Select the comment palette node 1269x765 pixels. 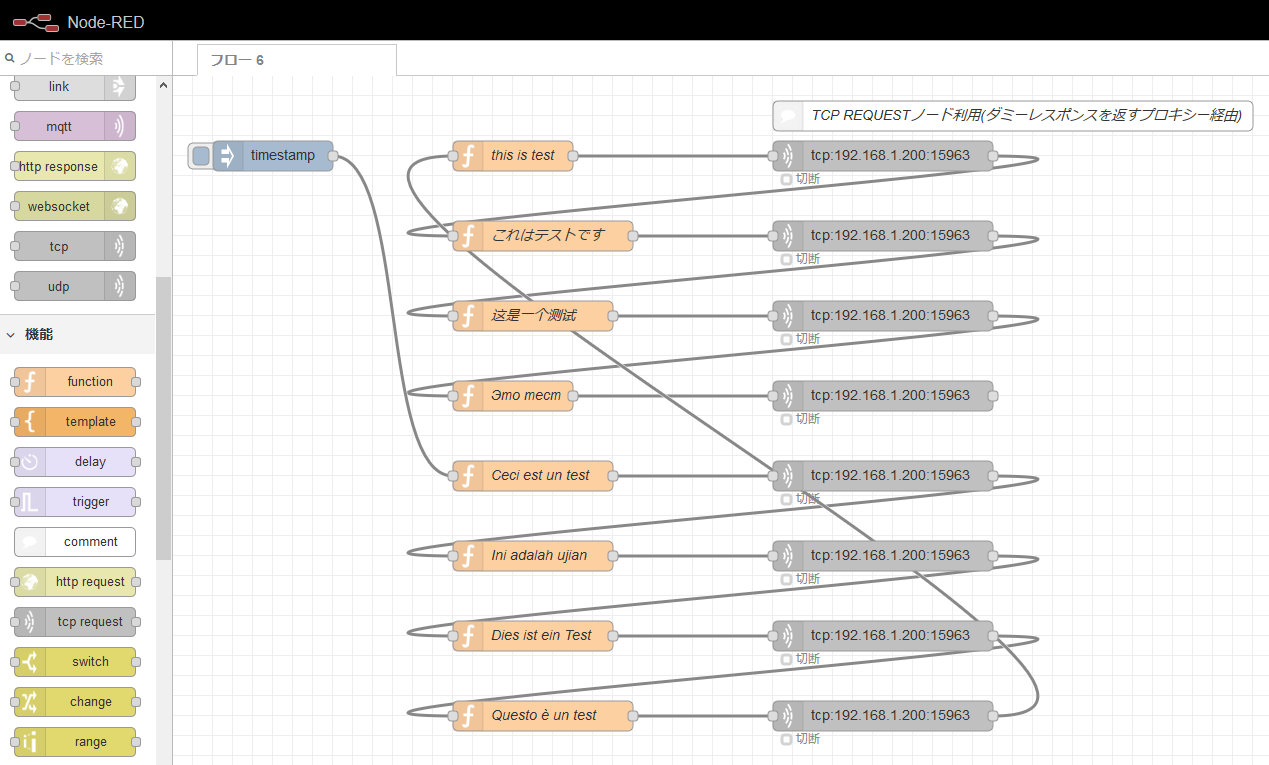tap(75, 542)
